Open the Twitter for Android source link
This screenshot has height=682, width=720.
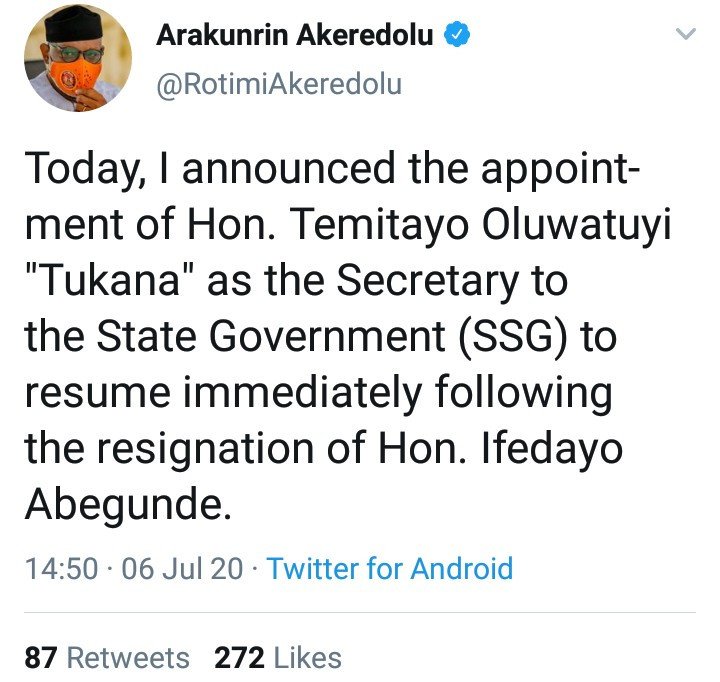click(389, 569)
